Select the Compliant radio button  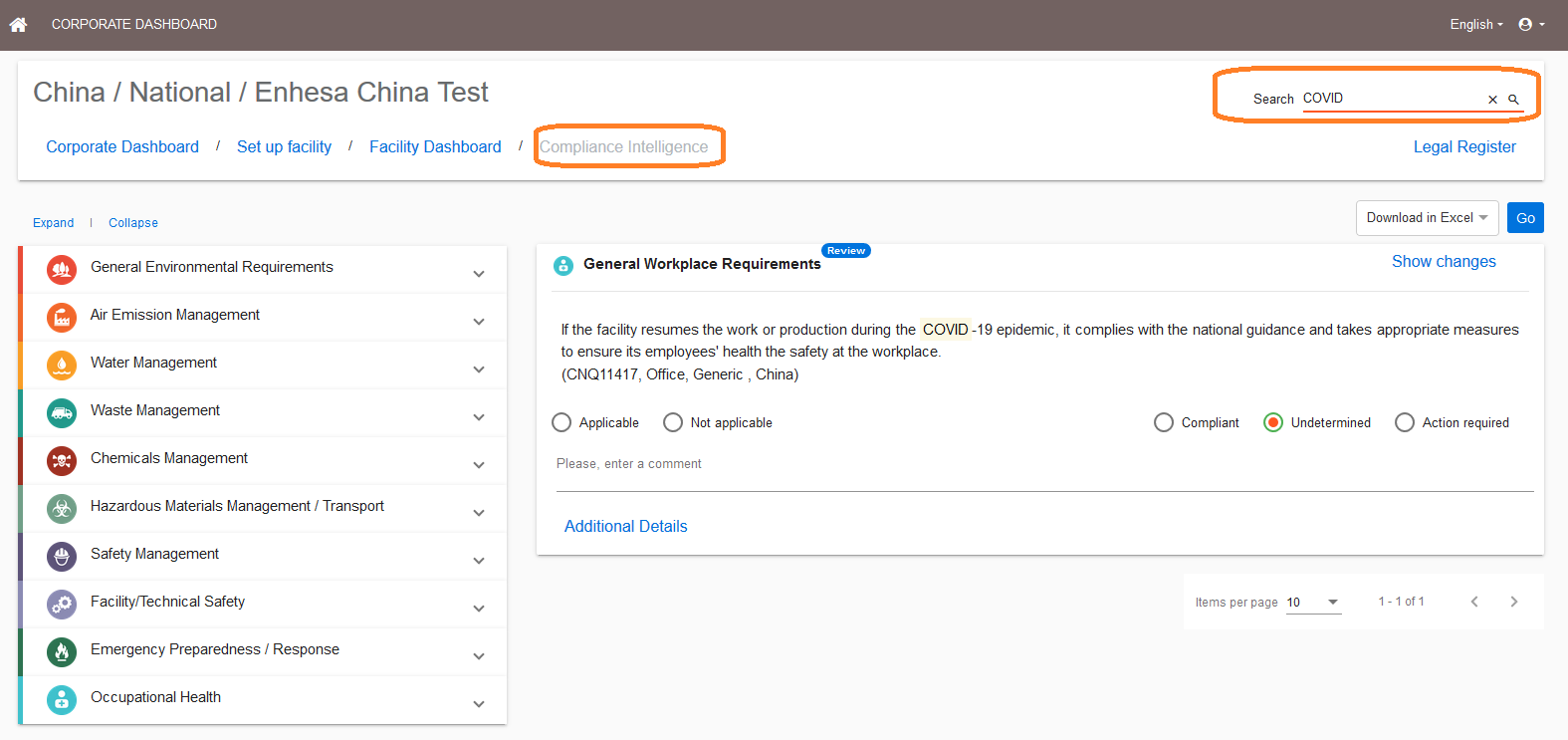1164,422
